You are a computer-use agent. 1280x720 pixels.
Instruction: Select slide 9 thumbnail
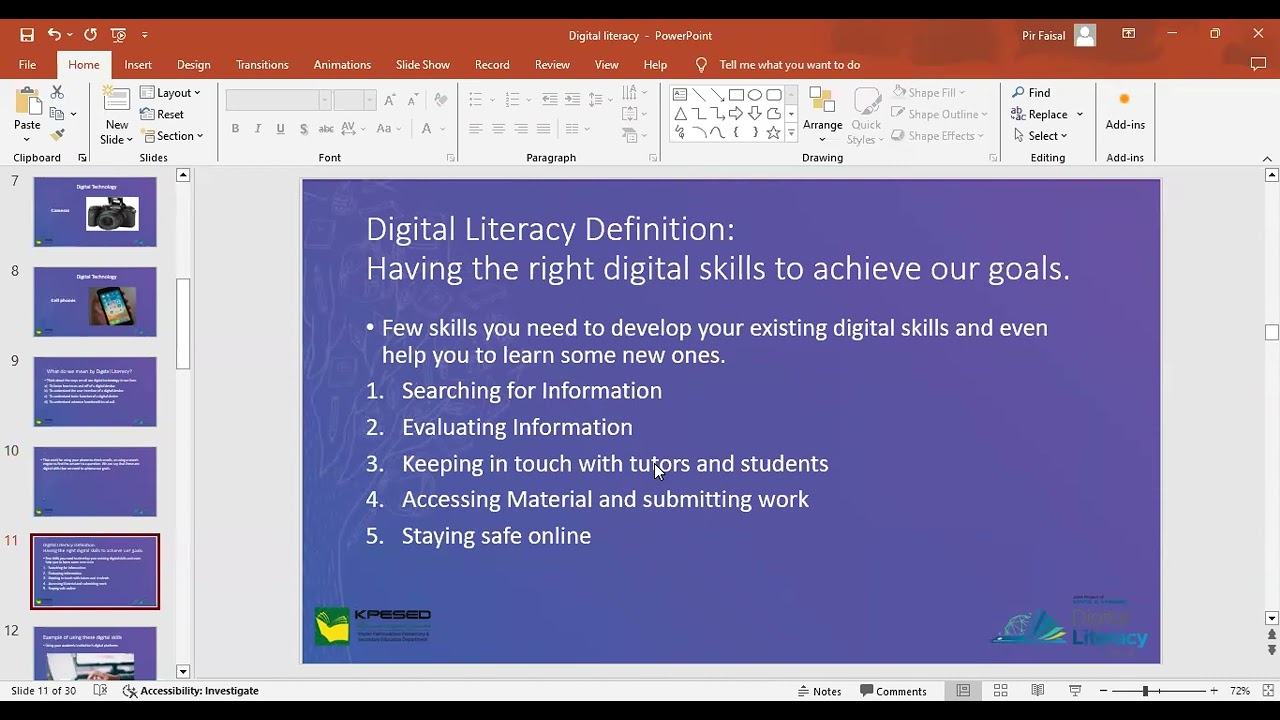point(95,391)
